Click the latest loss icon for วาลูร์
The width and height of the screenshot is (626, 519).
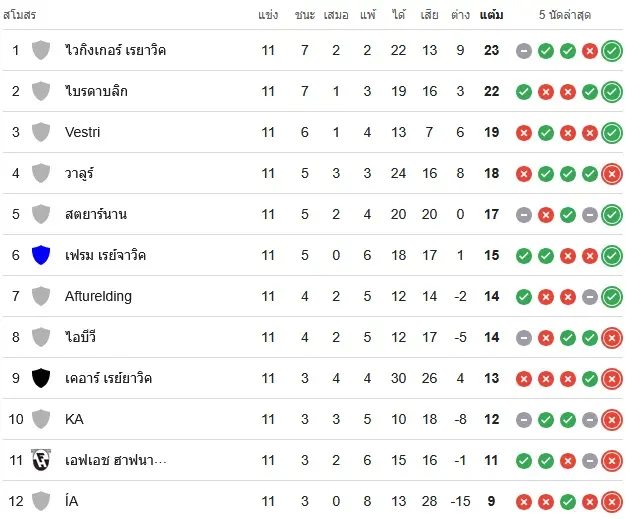click(x=612, y=174)
